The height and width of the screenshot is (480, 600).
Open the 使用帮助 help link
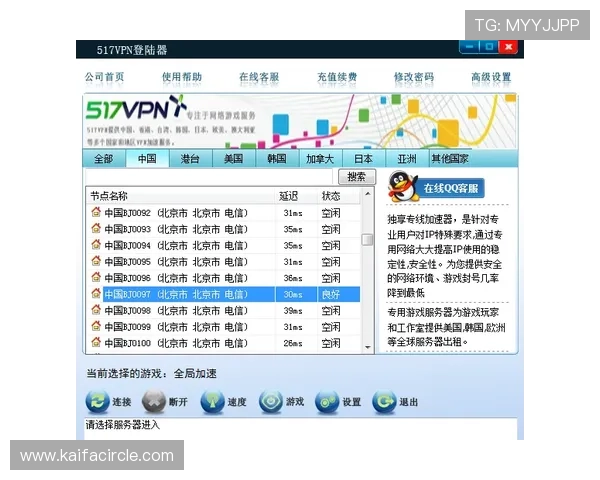[x=182, y=77]
